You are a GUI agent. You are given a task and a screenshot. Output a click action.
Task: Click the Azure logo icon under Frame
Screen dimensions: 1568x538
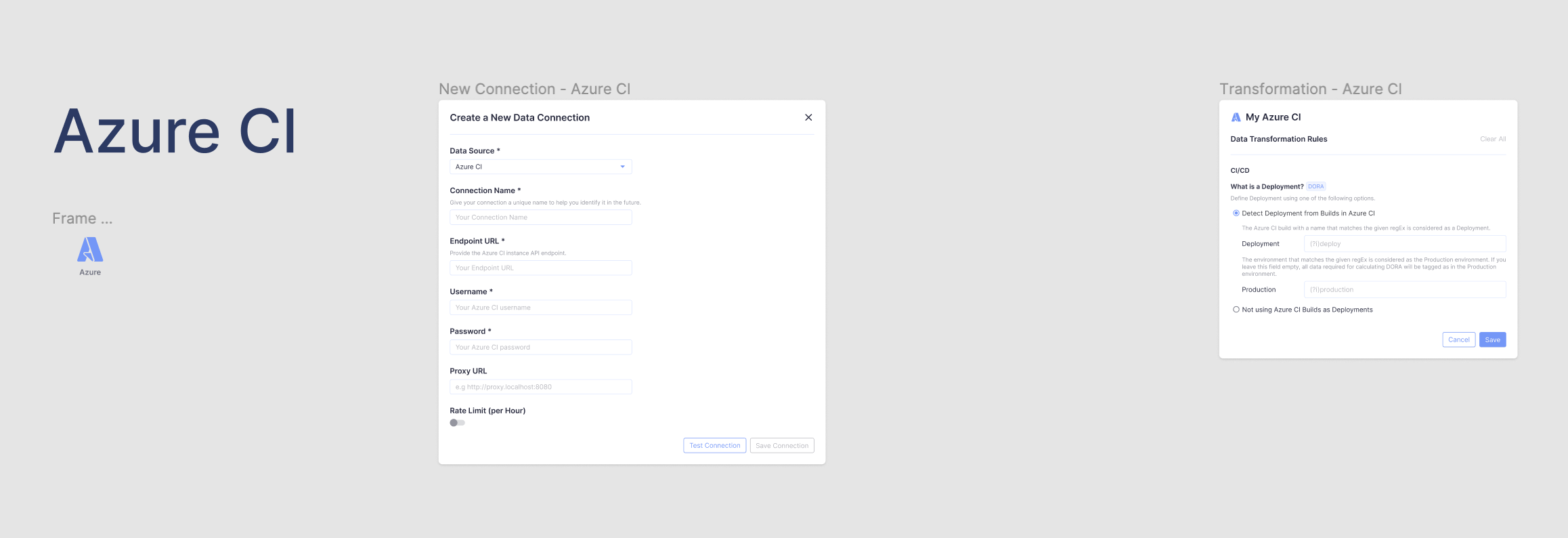[x=90, y=249]
